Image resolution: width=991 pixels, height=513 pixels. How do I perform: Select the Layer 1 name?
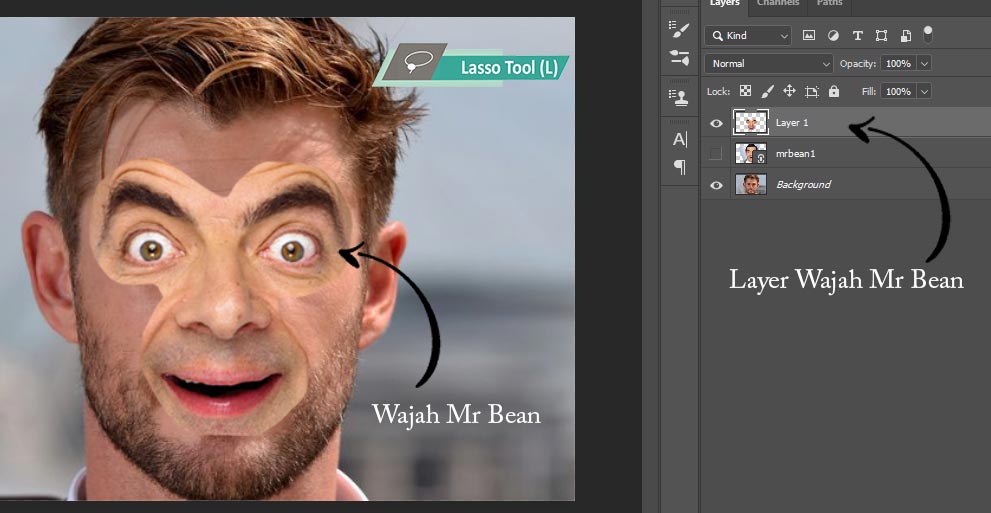792,123
